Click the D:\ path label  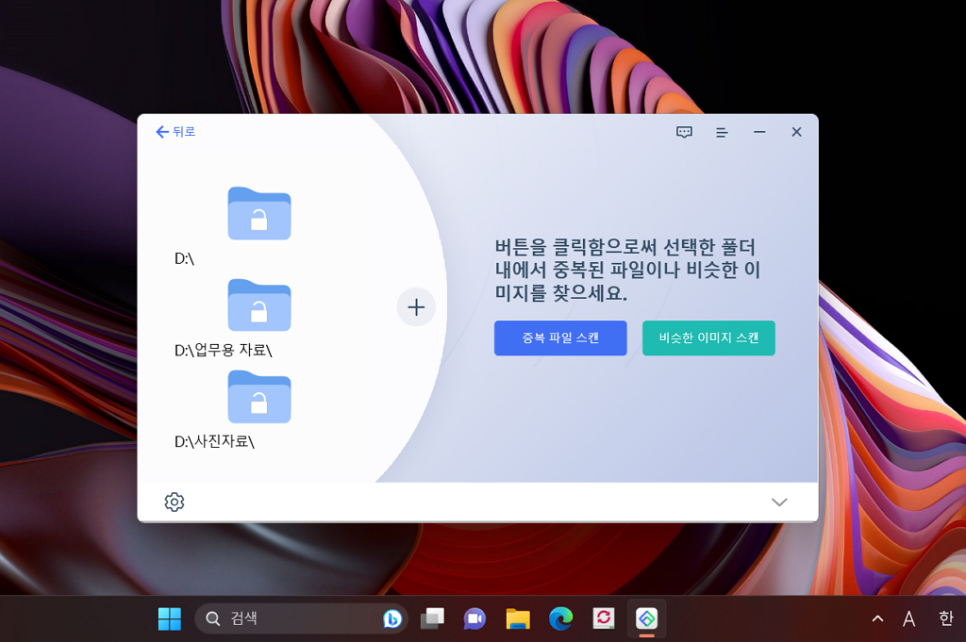tap(184, 259)
